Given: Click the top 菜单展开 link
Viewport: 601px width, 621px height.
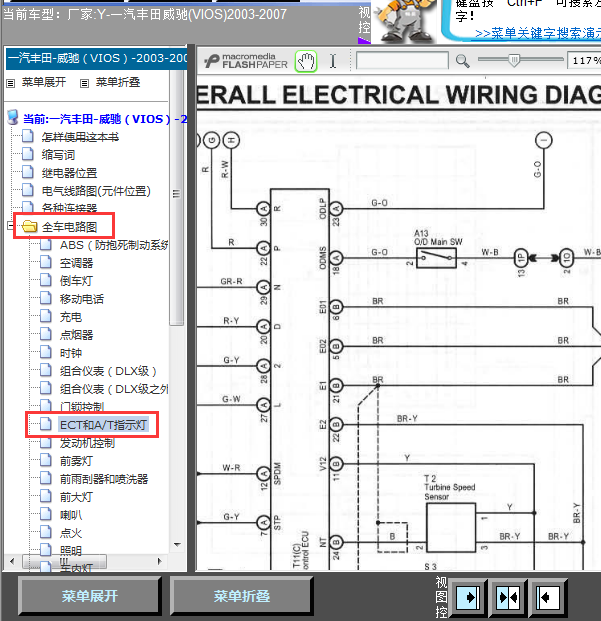Looking at the screenshot, I should pyautogui.click(x=44, y=82).
